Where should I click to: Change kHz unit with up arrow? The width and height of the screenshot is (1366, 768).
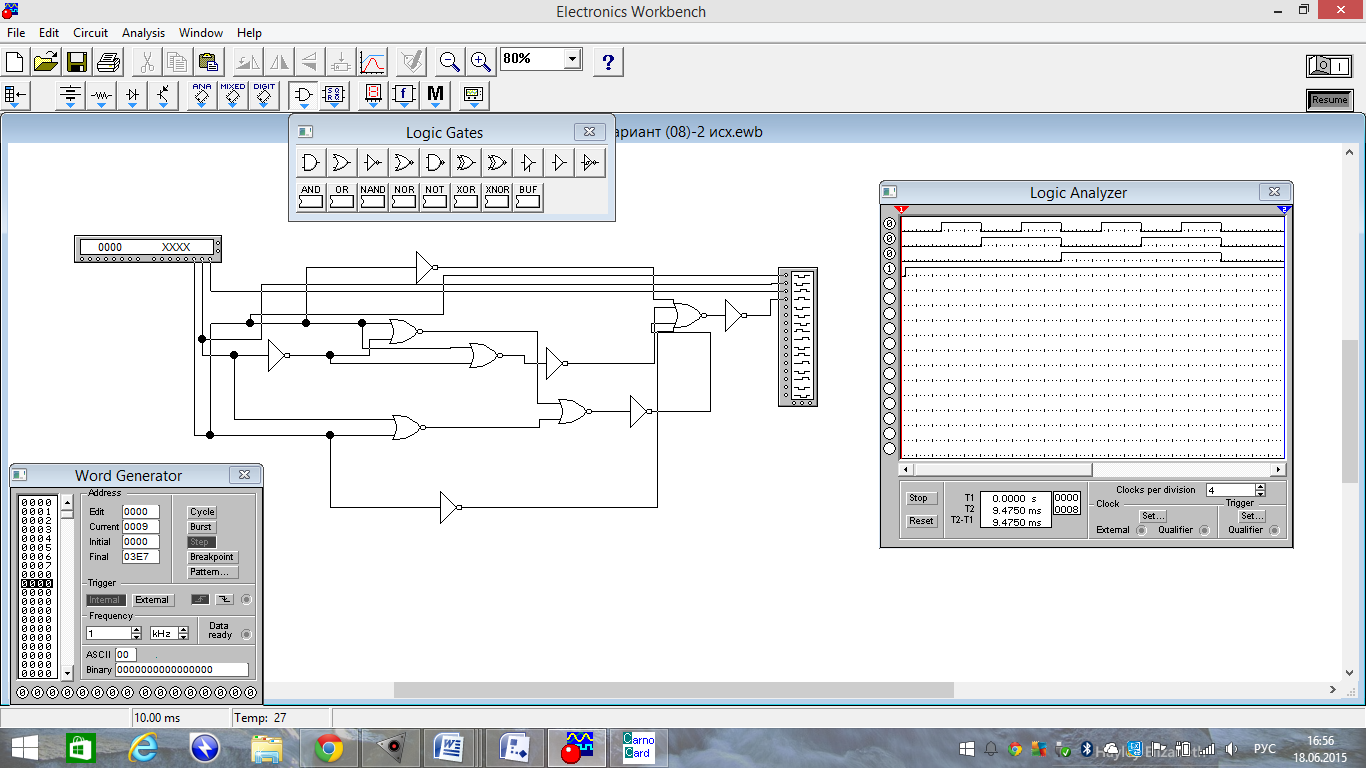(183, 630)
